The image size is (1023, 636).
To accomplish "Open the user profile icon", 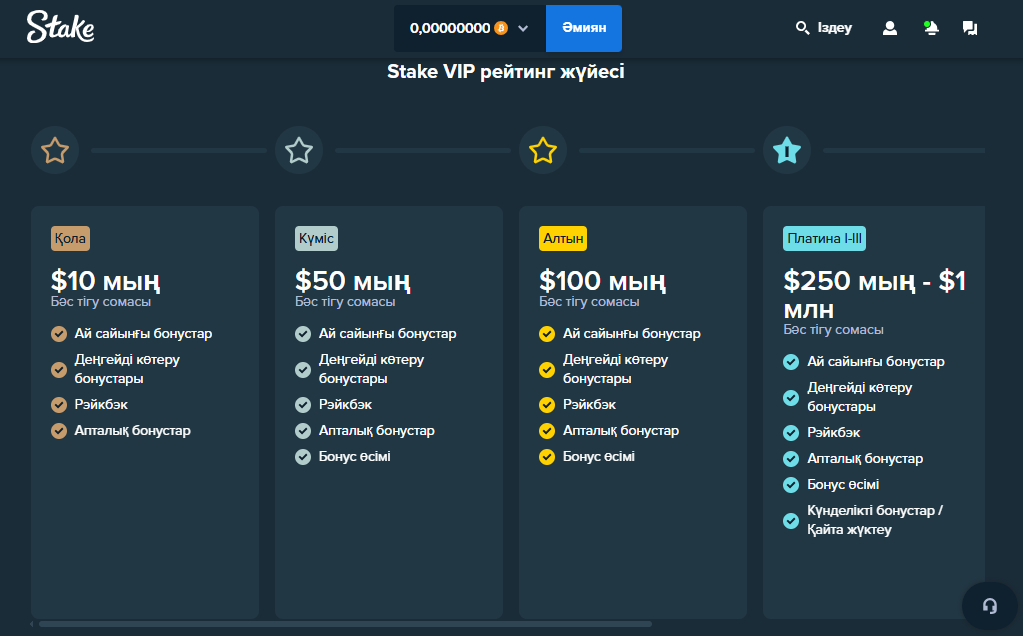I will click(889, 28).
